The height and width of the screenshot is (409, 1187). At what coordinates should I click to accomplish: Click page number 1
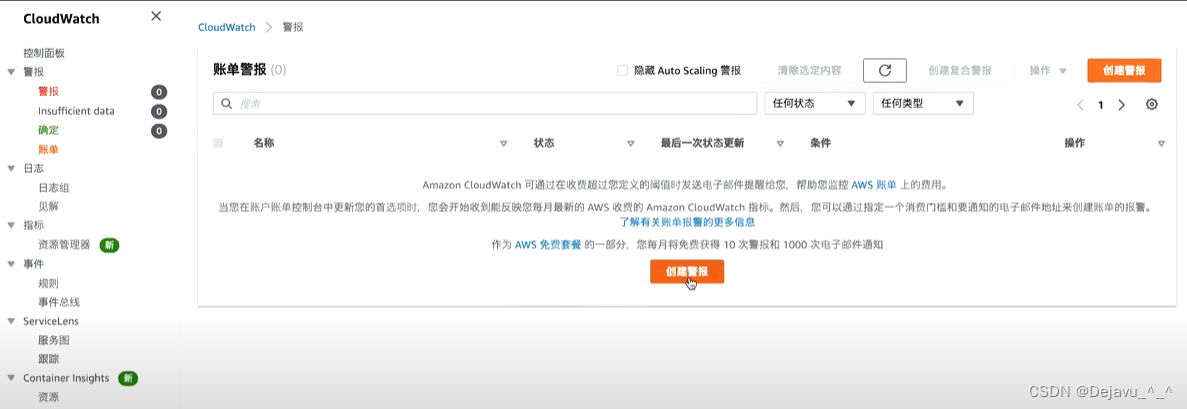pyautogui.click(x=1101, y=105)
